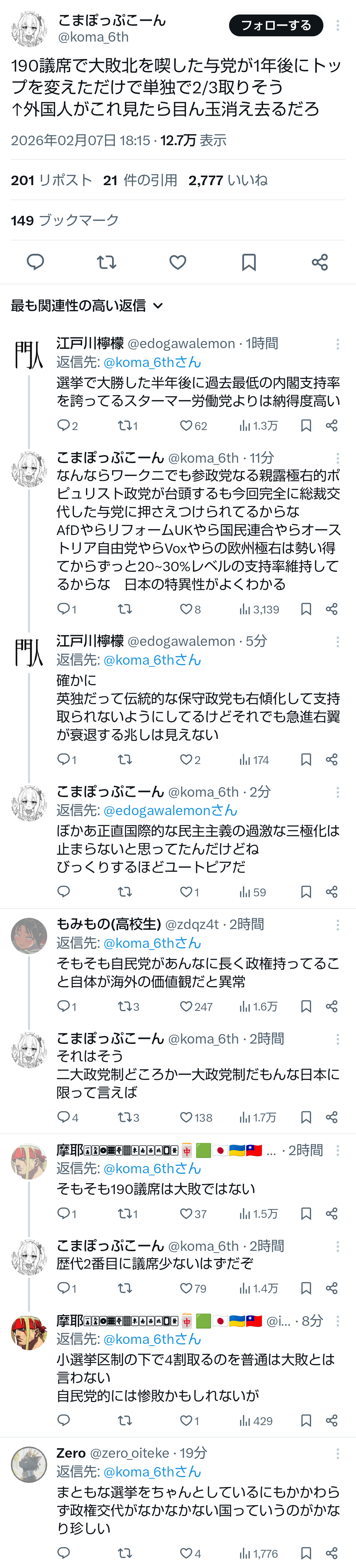Share the main post

click(x=319, y=262)
